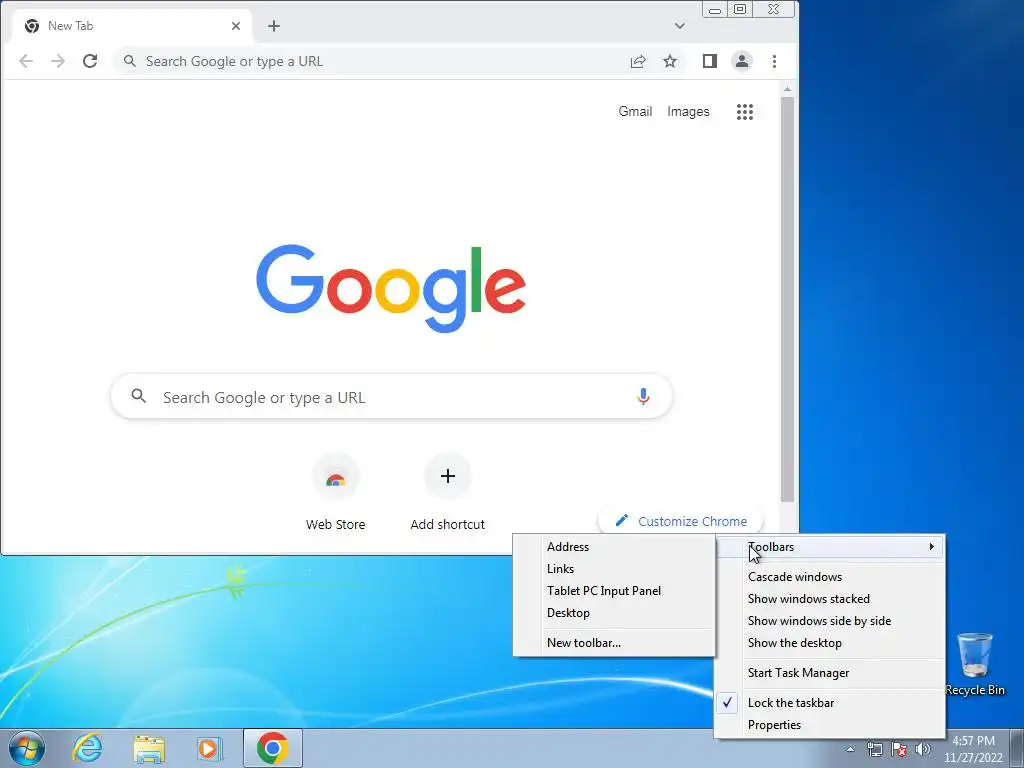Screen dimensions: 1024x768
Task: Close the New Tab tab
Action: (236, 26)
